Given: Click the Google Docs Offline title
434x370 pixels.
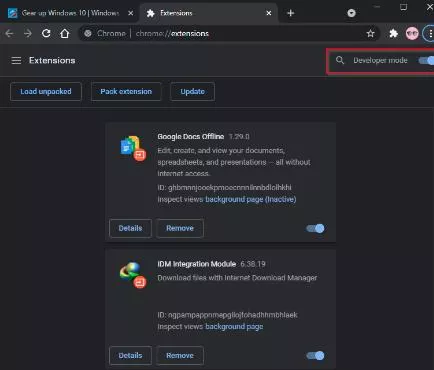Looking at the screenshot, I should point(191,137).
